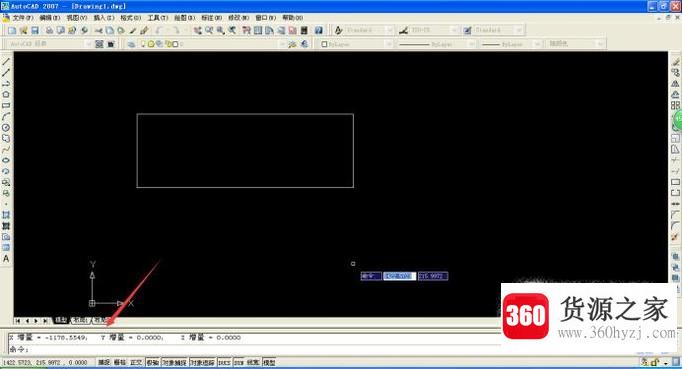The image size is (682, 369).
Task: Select the Line tool in the Draw toolbar
Action: [x=6, y=62]
